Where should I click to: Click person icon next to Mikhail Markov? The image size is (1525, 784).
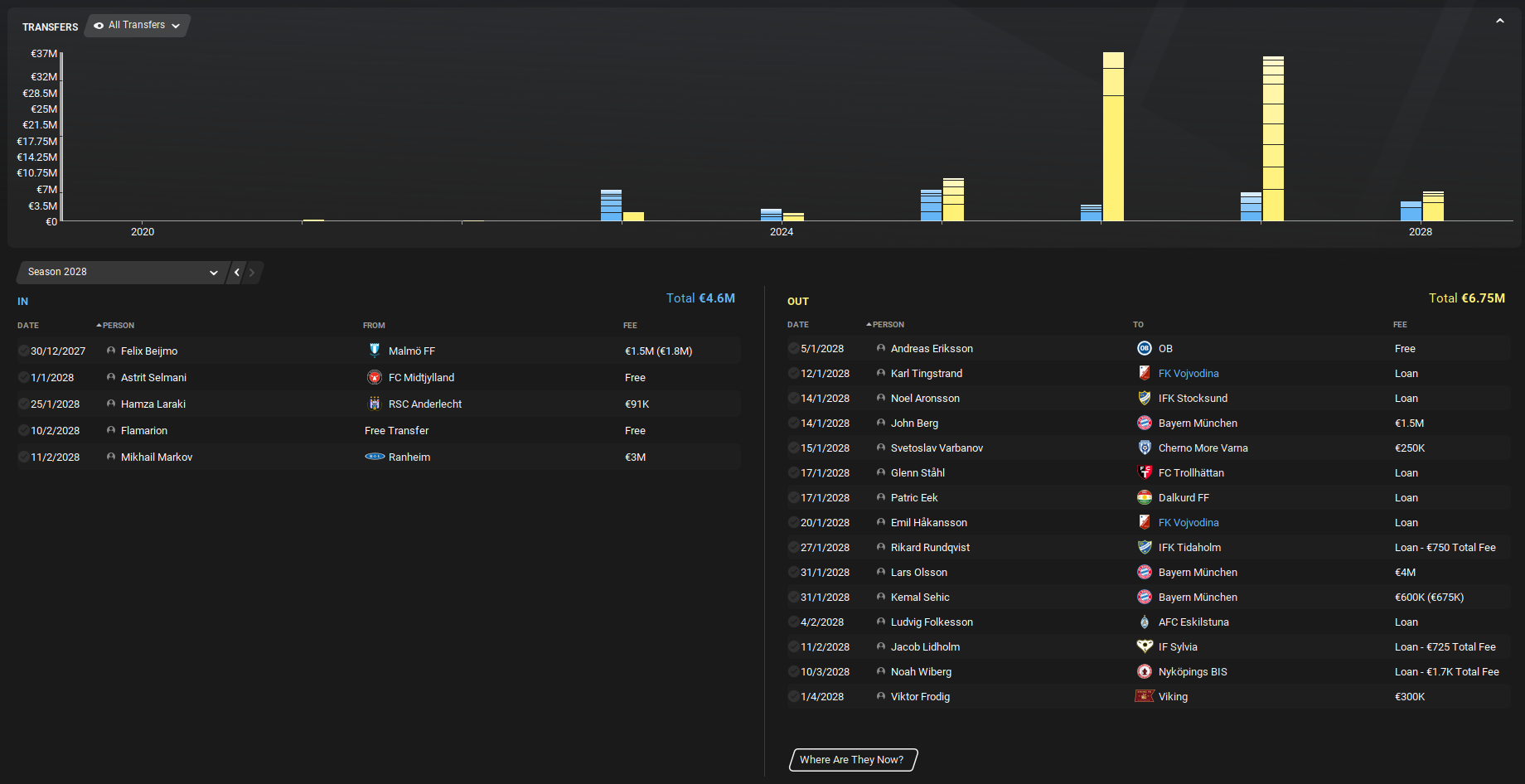111,457
